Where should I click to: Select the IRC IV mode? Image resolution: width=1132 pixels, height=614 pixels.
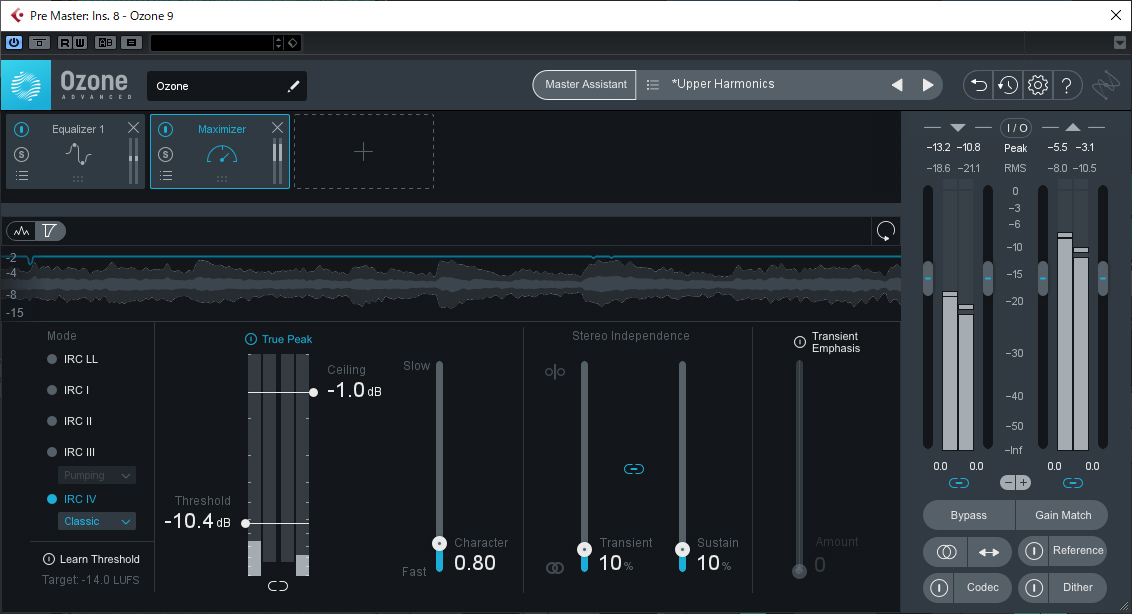click(x=71, y=499)
